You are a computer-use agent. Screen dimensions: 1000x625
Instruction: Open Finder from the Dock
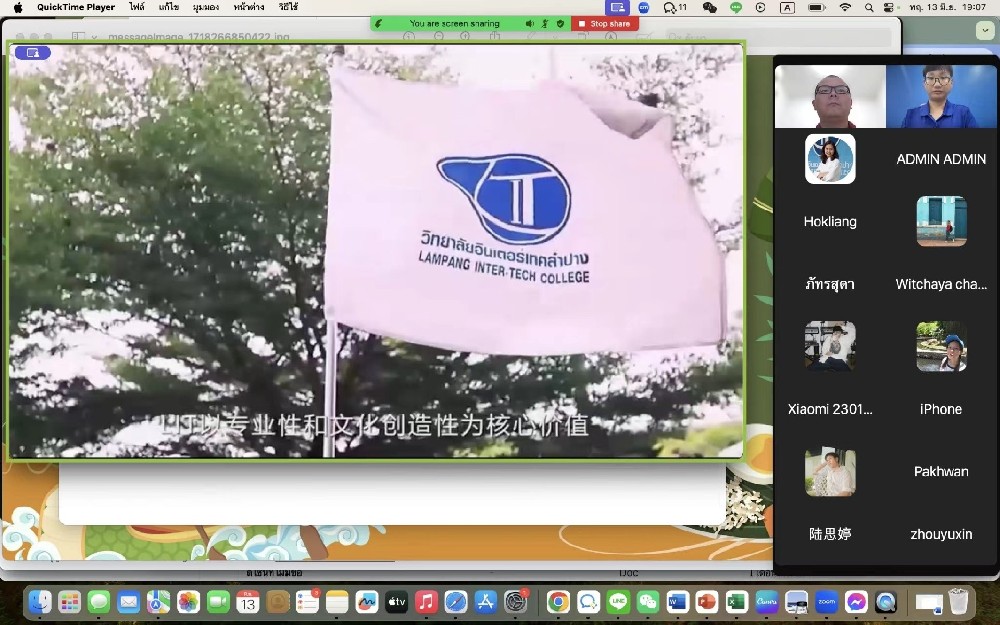(40, 601)
